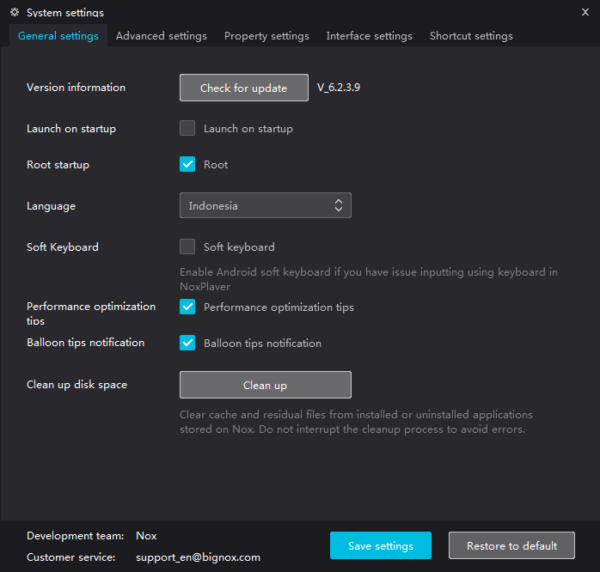
Task: Open the Interface settings tab
Action: pos(369,36)
